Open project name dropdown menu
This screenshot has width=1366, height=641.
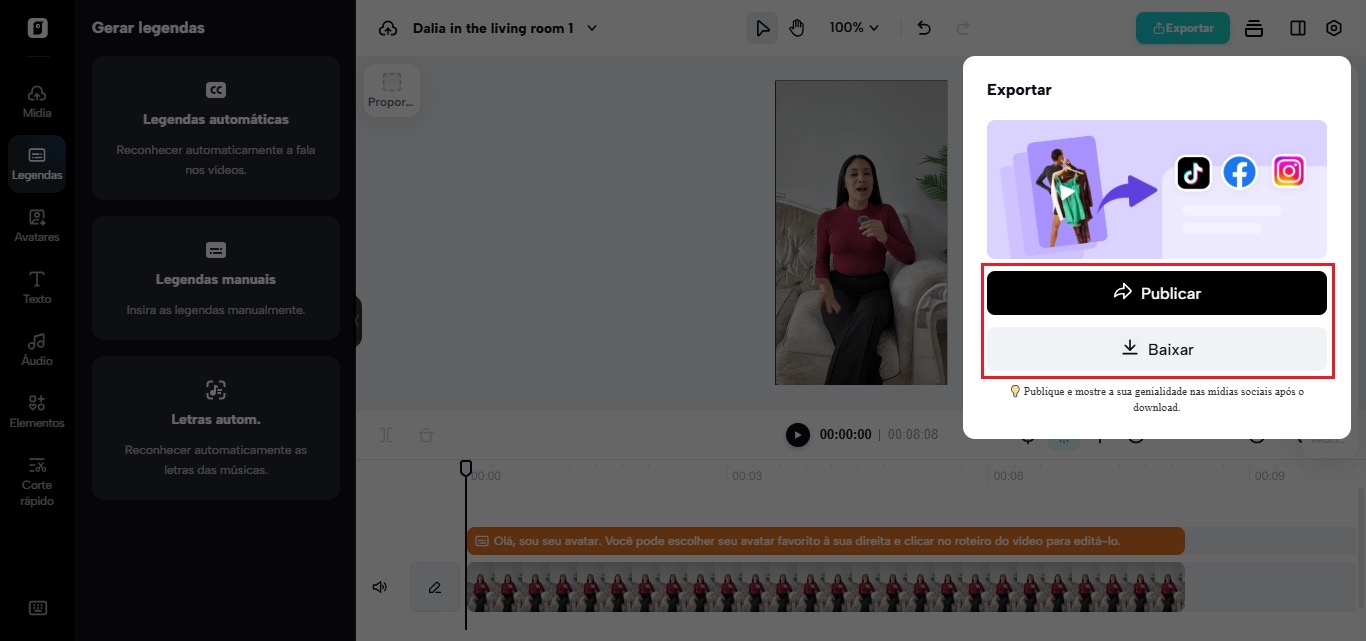[x=592, y=28]
